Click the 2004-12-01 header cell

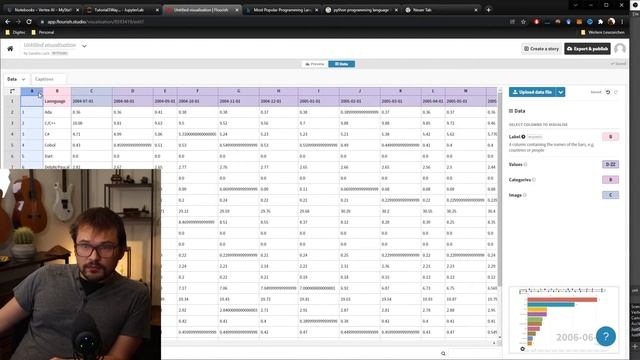[278, 101]
